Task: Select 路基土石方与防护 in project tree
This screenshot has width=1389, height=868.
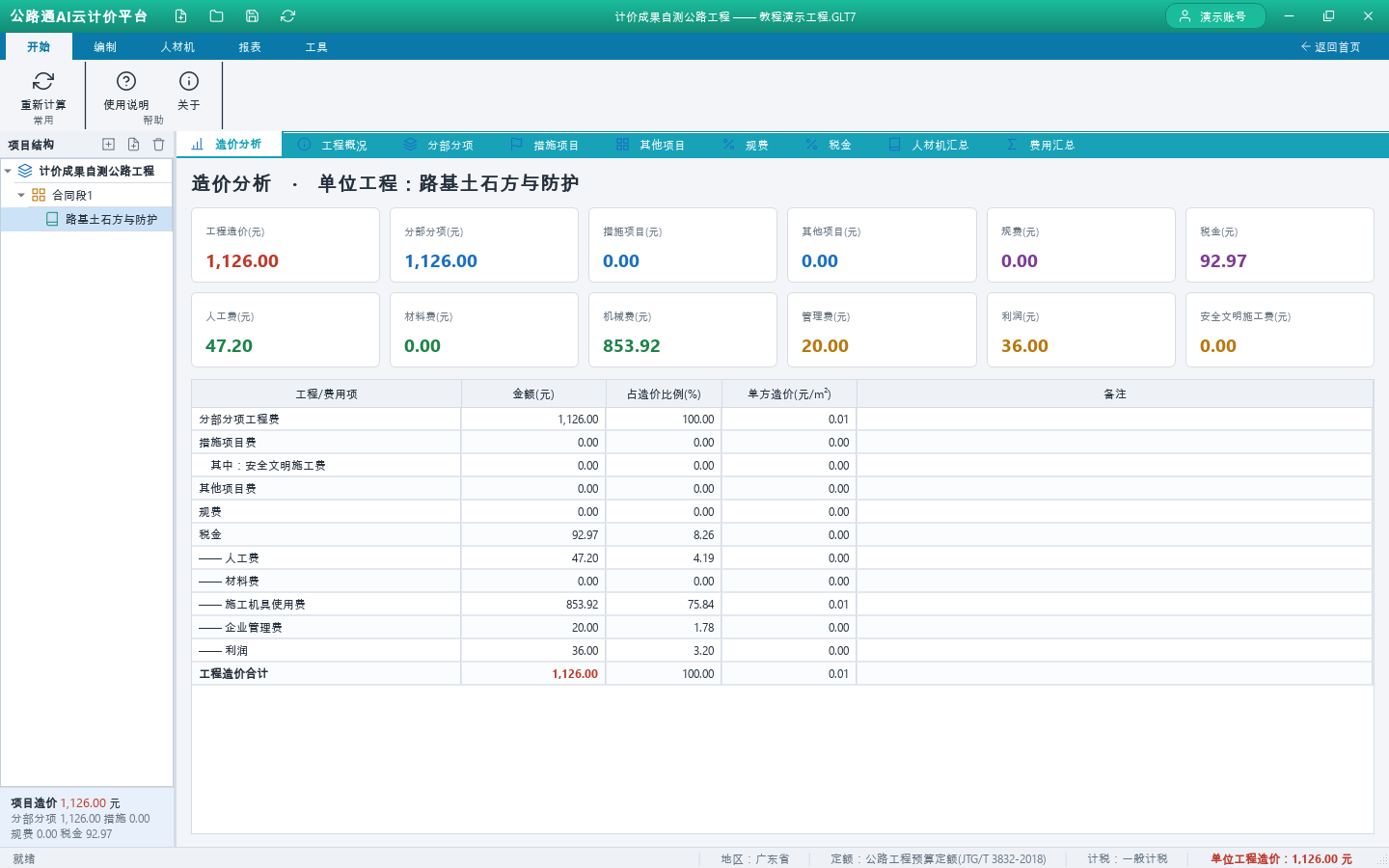Action: 111,219
